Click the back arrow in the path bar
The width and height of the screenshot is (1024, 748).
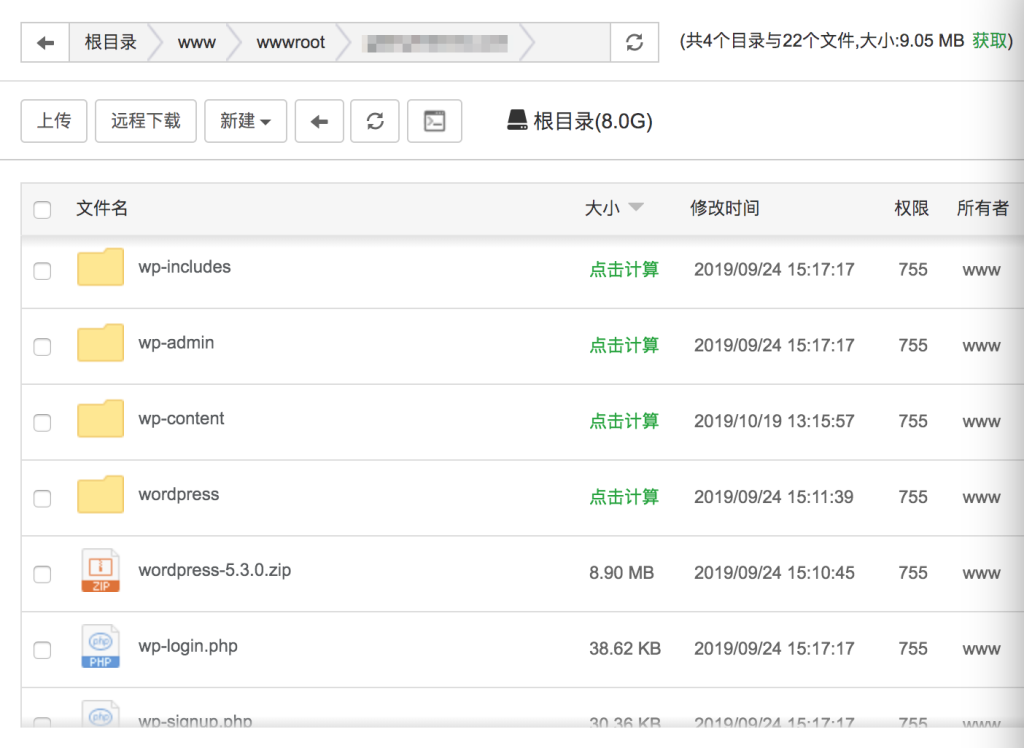pos(45,43)
